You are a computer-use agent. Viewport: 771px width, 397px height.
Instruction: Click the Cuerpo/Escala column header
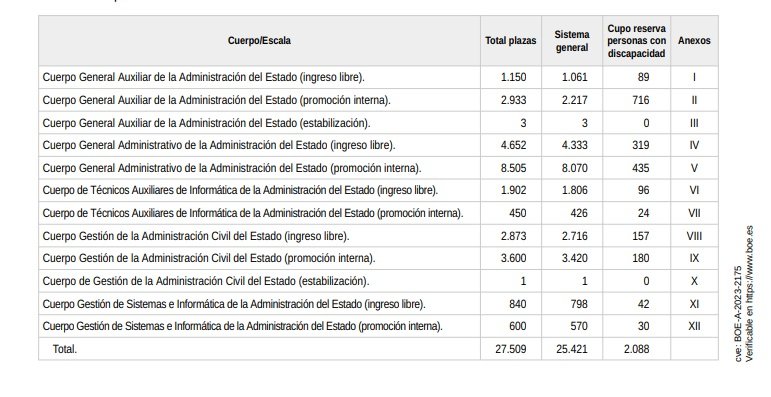click(x=259, y=41)
